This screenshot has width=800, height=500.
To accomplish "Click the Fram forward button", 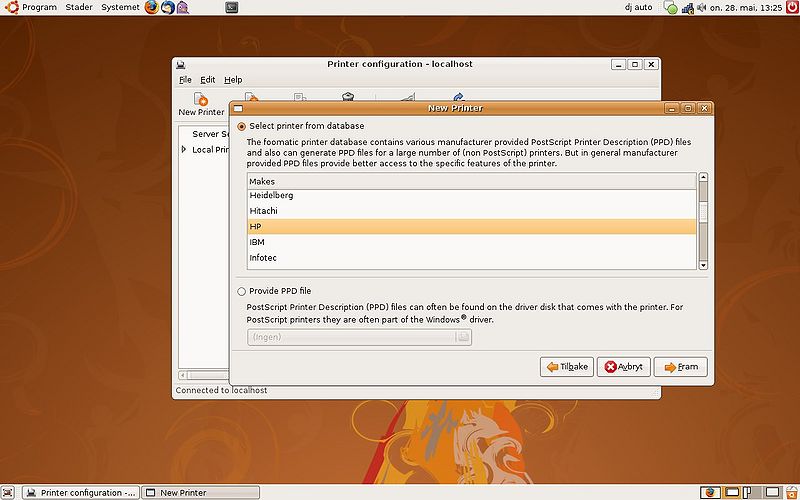I will [681, 367].
